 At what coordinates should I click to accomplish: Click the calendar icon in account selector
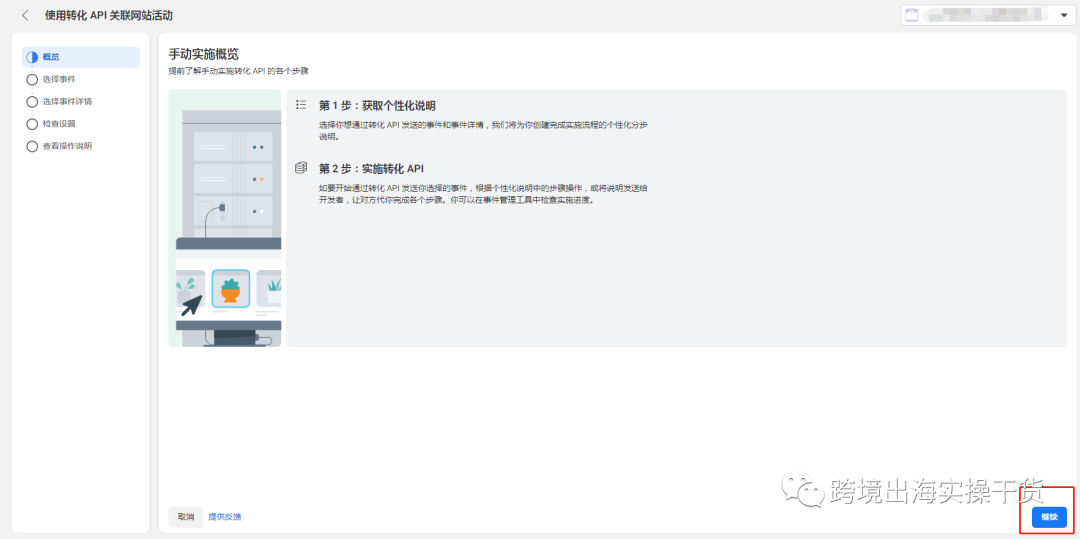(911, 15)
